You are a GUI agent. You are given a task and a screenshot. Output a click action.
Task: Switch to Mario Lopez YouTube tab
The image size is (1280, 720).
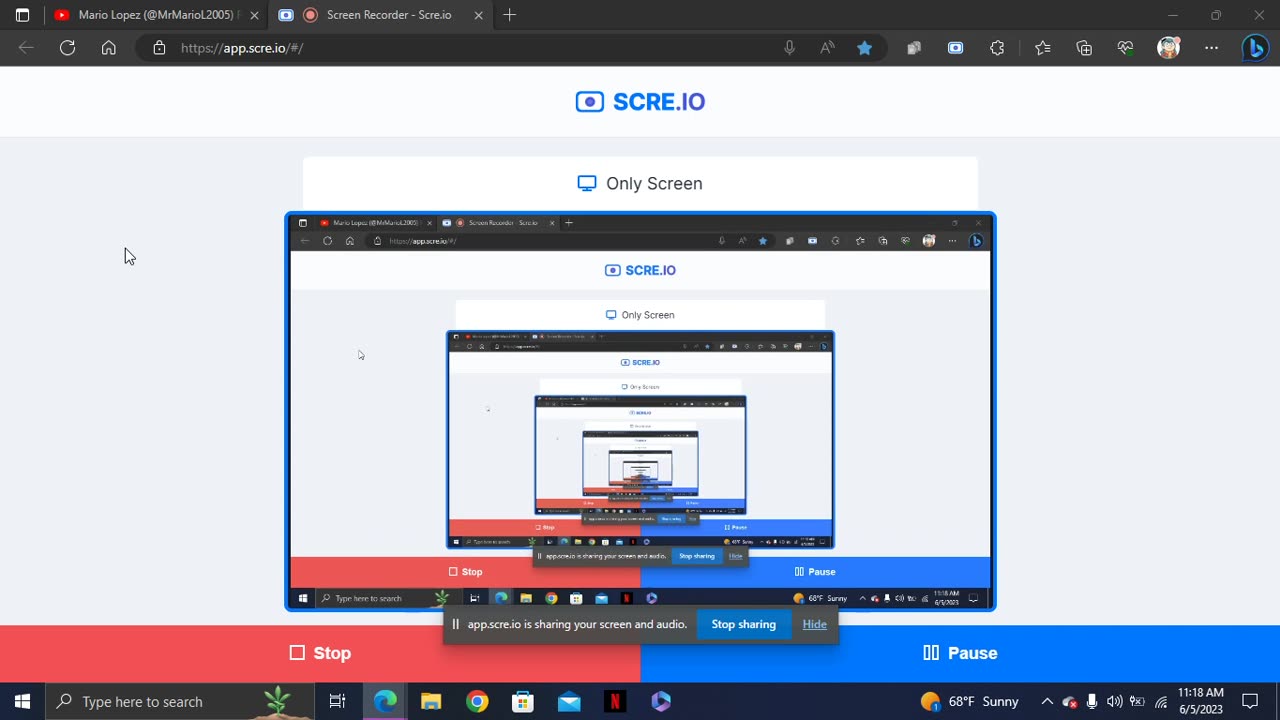click(x=156, y=15)
